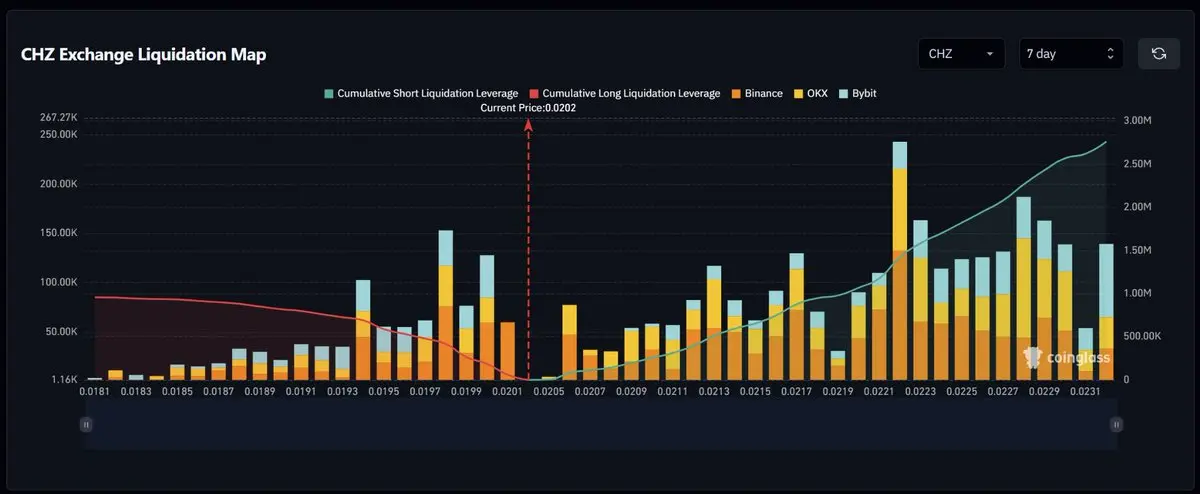Click the left range slider handle
This screenshot has width=1200, height=494.
pos(86,424)
